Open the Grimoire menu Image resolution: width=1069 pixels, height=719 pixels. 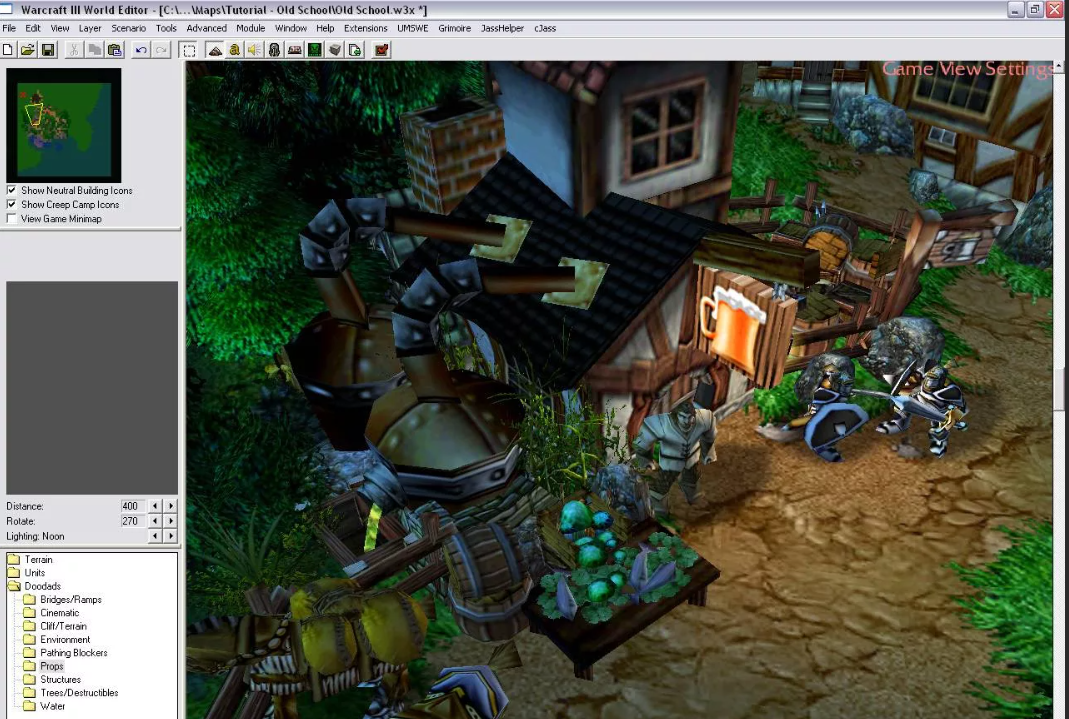coord(455,28)
